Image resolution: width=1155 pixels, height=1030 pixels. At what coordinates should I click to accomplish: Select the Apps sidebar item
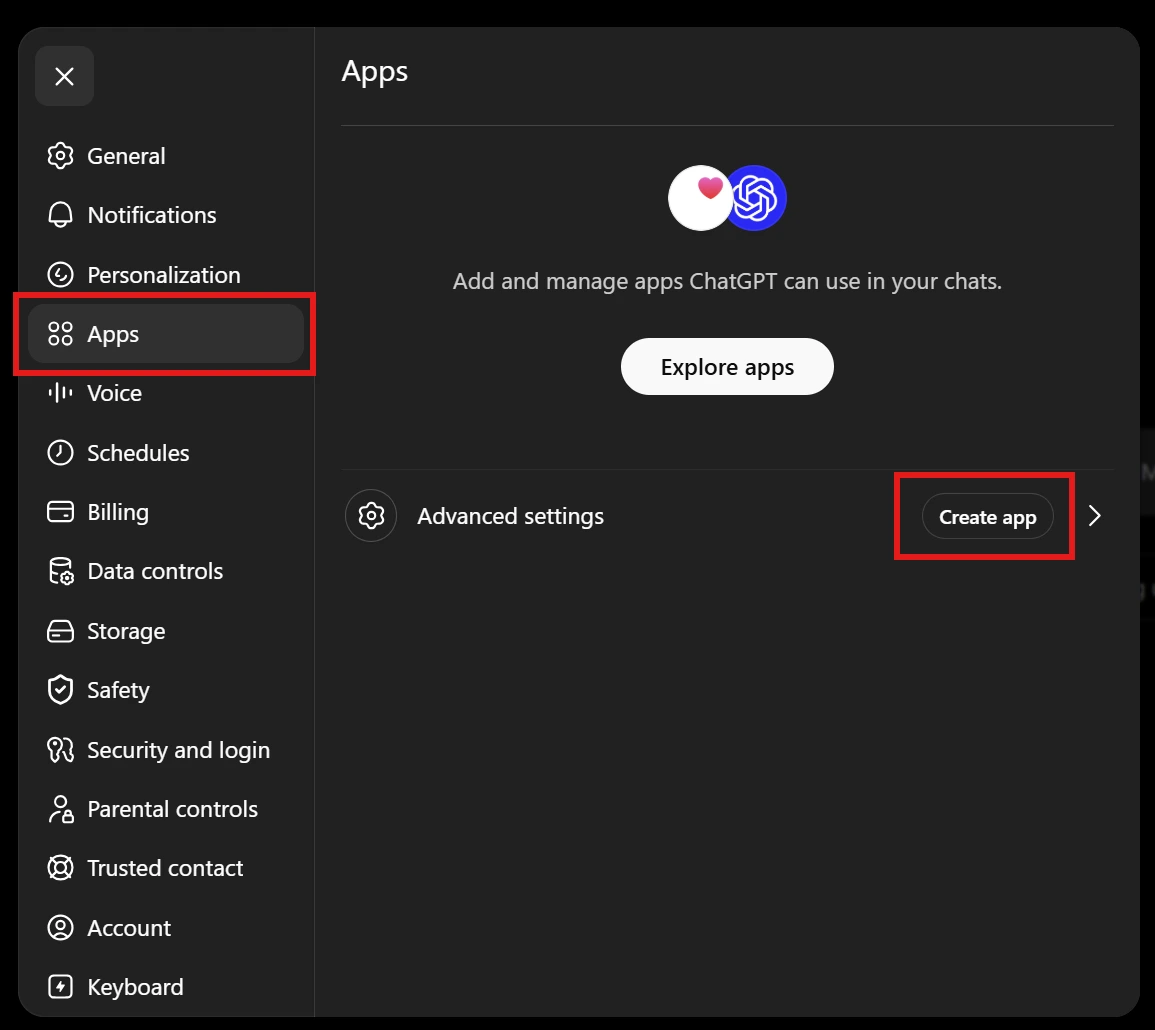pos(166,334)
